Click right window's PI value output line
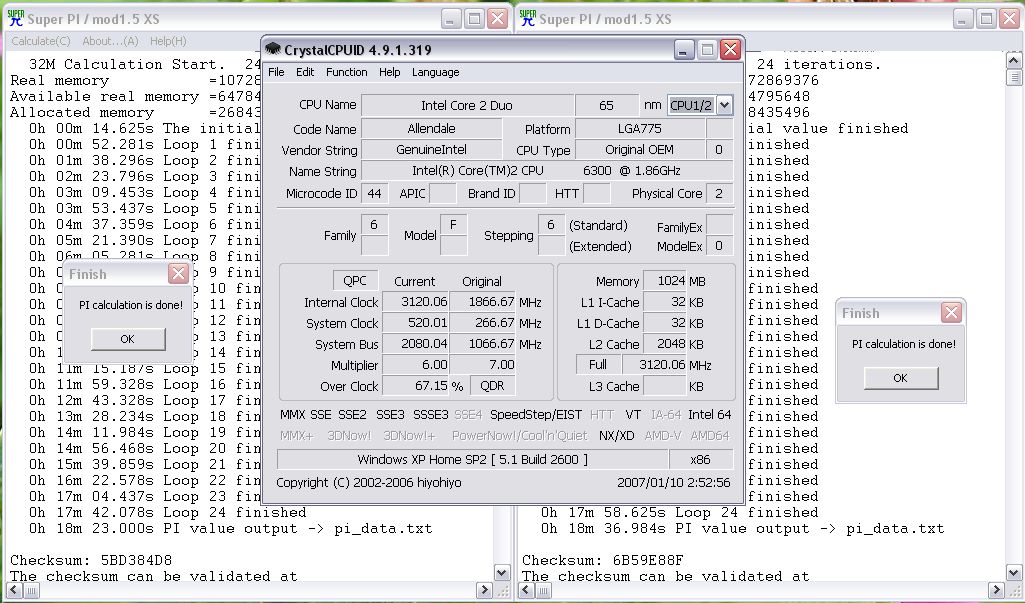The height and width of the screenshot is (603, 1025). 743,528
